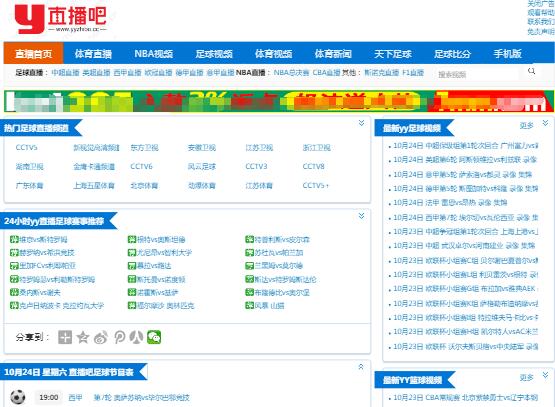Toggle the 10月24日 直播吧足球节目表 panel chevron
The height and width of the screenshot is (407, 555).
click(x=361, y=367)
